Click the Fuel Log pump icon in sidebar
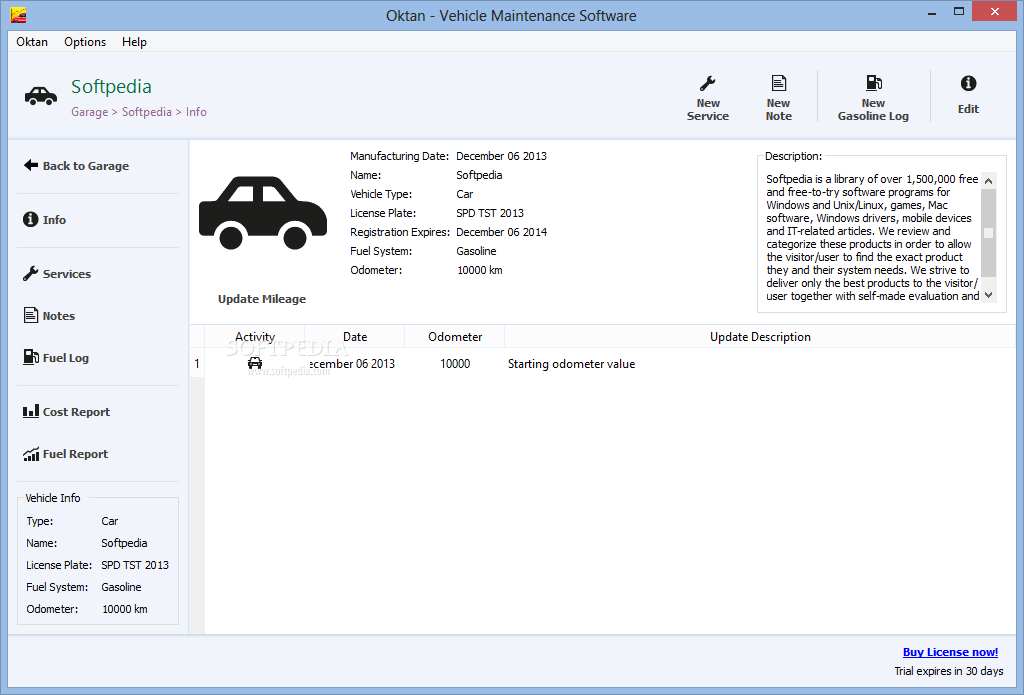Image resolution: width=1024 pixels, height=695 pixels. (x=31, y=357)
